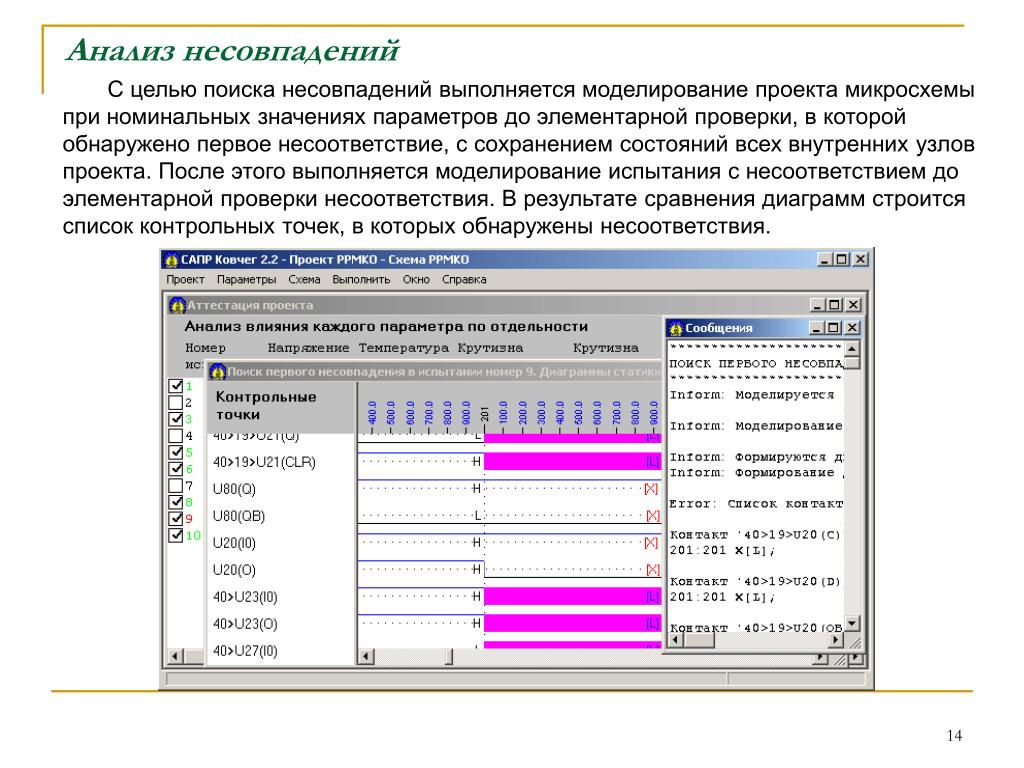The width and height of the screenshot is (1024, 768).
Task: Click the Поиск первого несовпадения window icon
Action: [x=217, y=372]
